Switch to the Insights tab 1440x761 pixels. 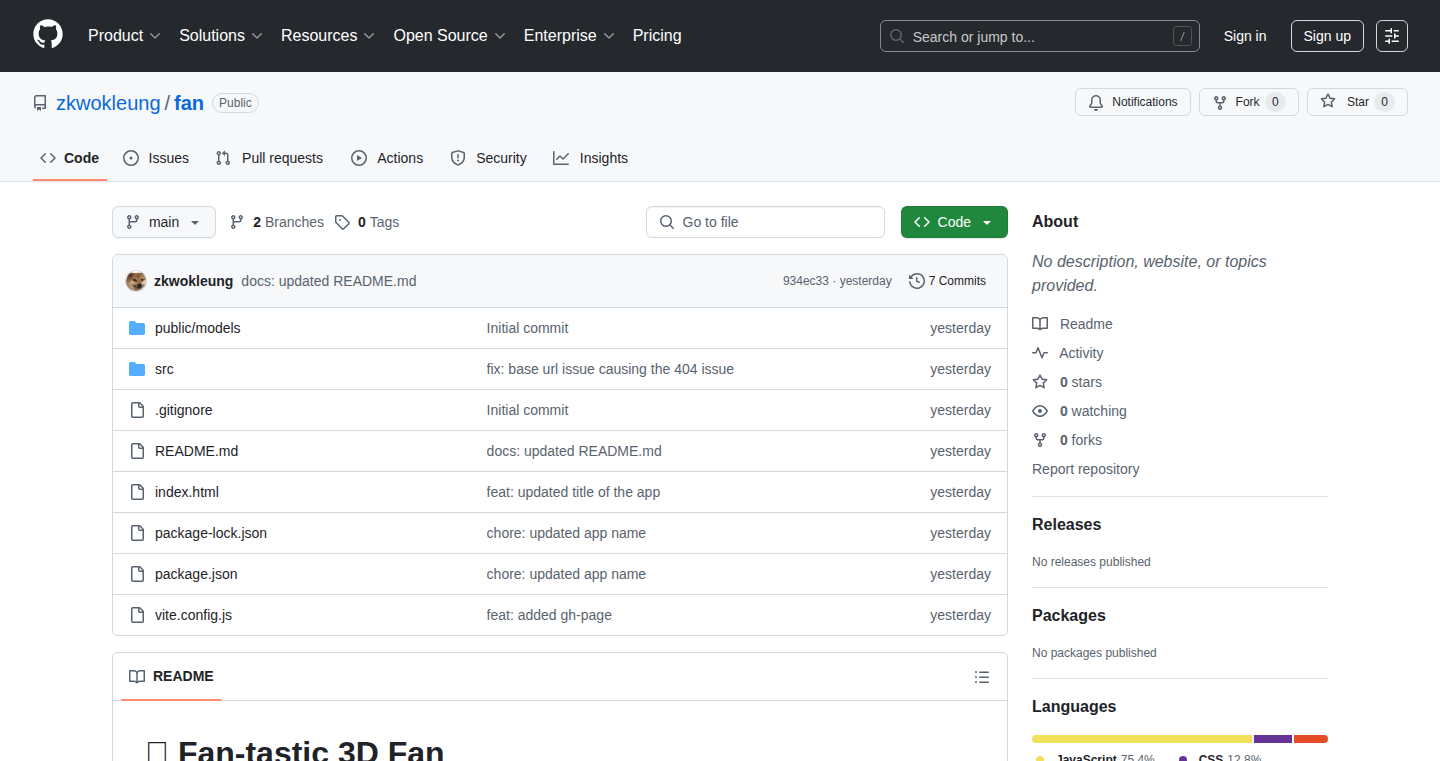pyautogui.click(x=591, y=158)
